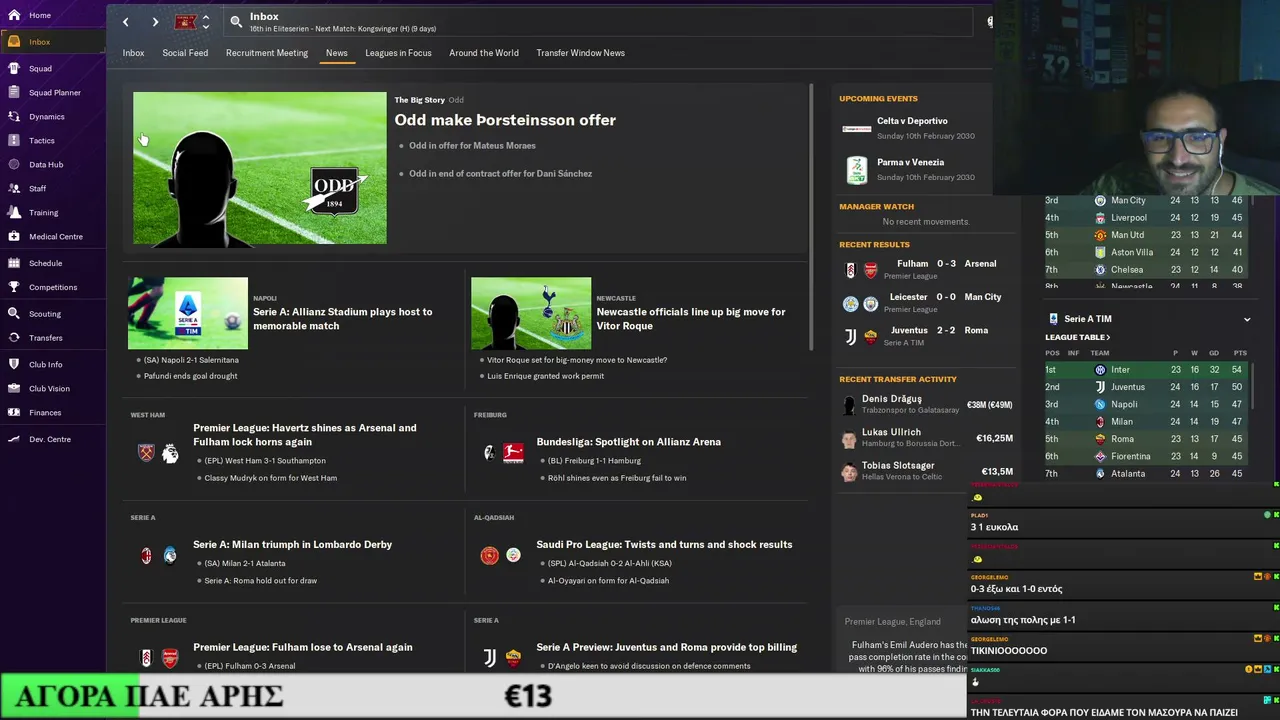Open Milan triumph in Lombardo Derby story

(292, 545)
